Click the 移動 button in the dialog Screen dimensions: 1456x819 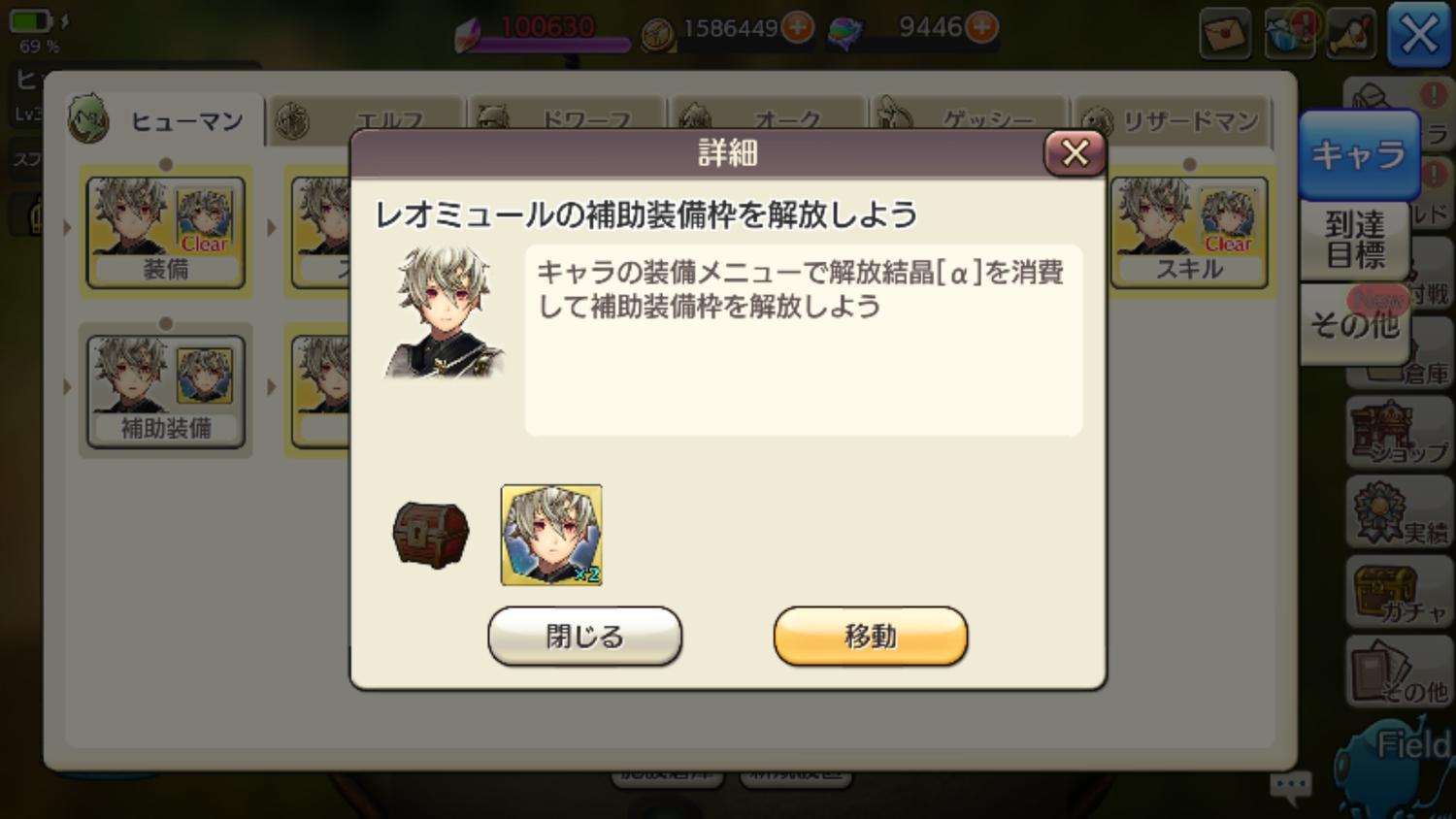(870, 637)
